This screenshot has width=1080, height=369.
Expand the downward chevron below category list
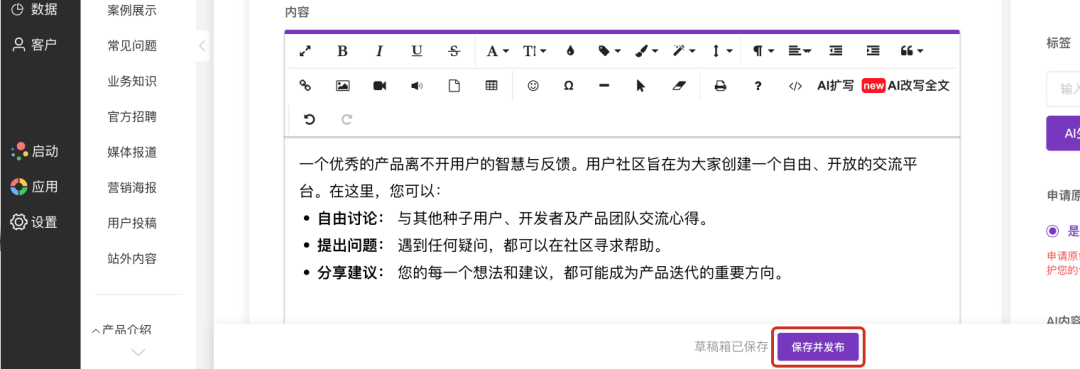[x=138, y=352]
